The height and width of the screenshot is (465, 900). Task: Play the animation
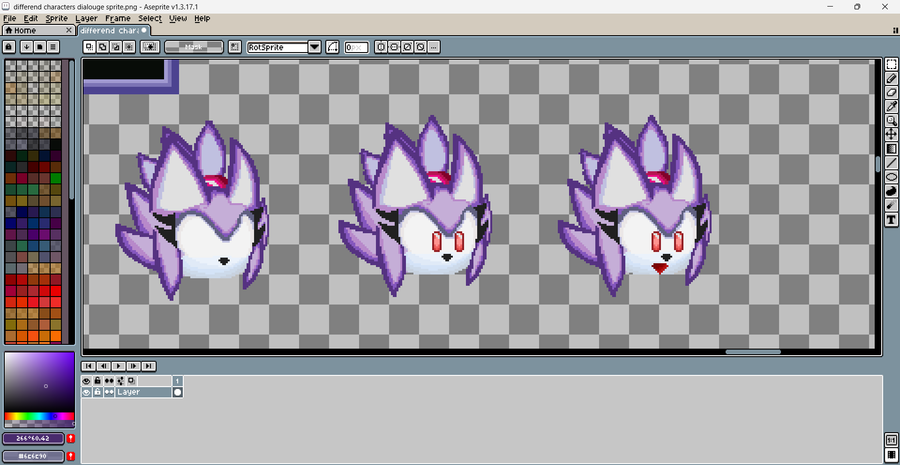pos(119,366)
